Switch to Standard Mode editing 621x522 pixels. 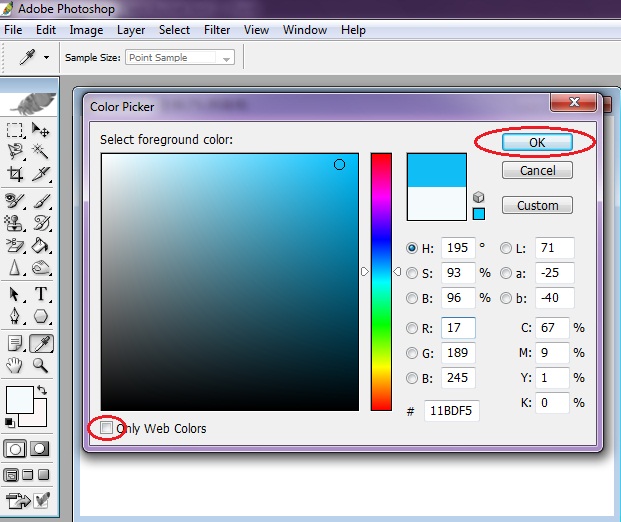[x=15, y=449]
